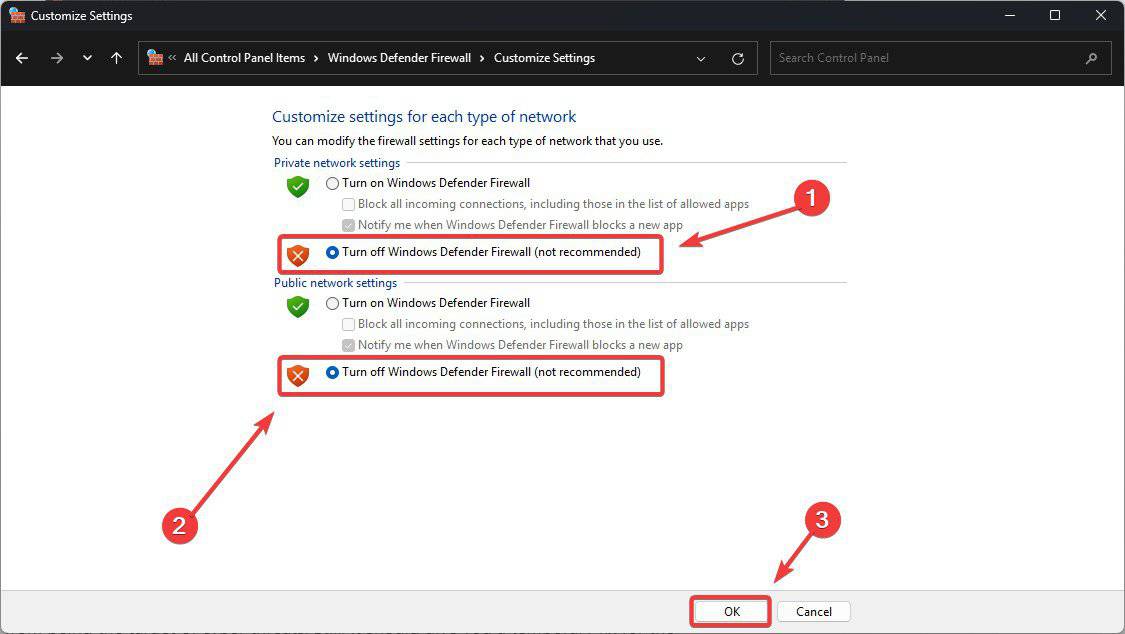Click green shield icon under Public network
This screenshot has height=634, width=1125.
click(298, 306)
